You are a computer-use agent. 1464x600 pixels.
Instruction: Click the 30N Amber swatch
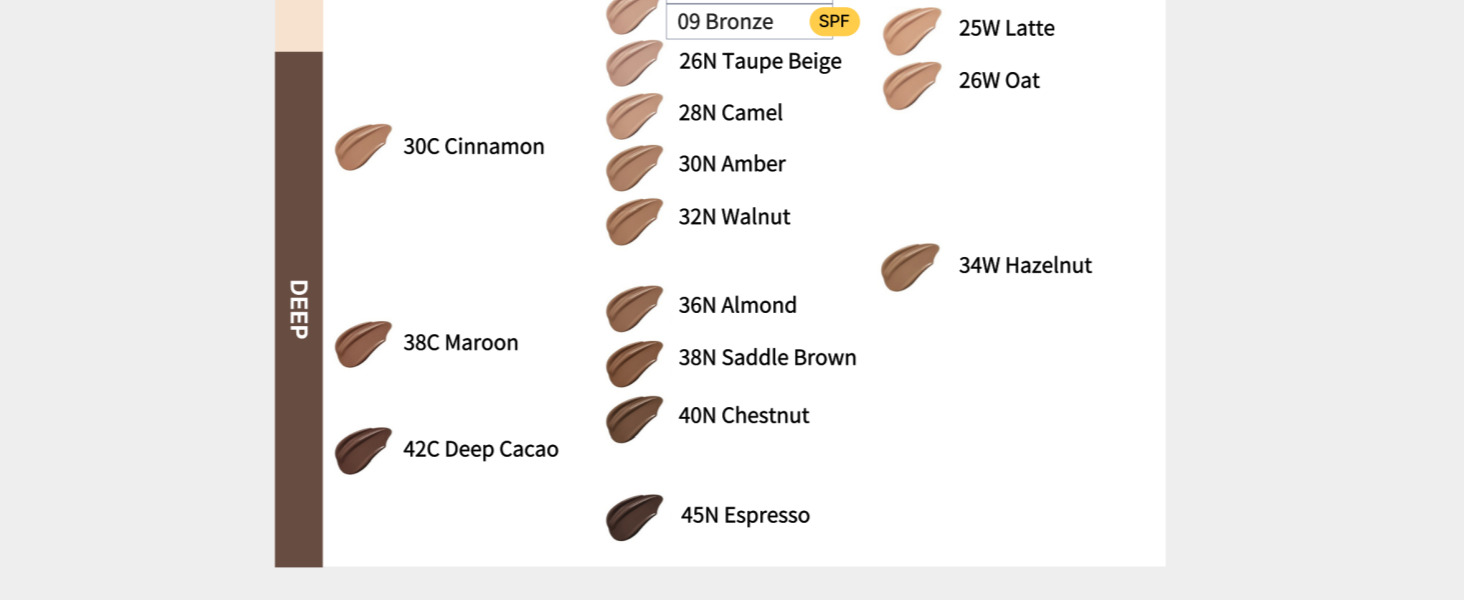pos(634,168)
